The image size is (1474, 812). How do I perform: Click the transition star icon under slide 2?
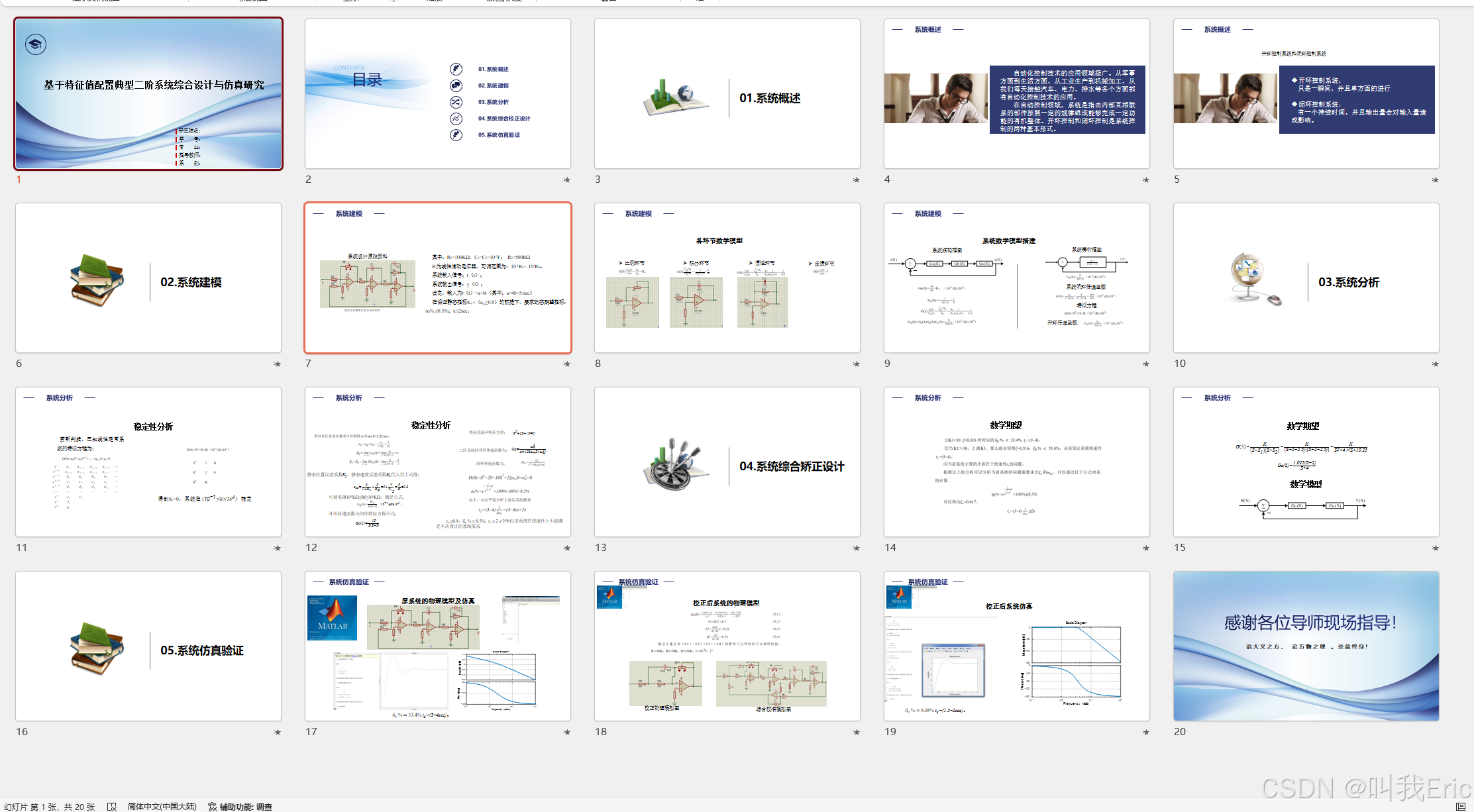point(566,179)
